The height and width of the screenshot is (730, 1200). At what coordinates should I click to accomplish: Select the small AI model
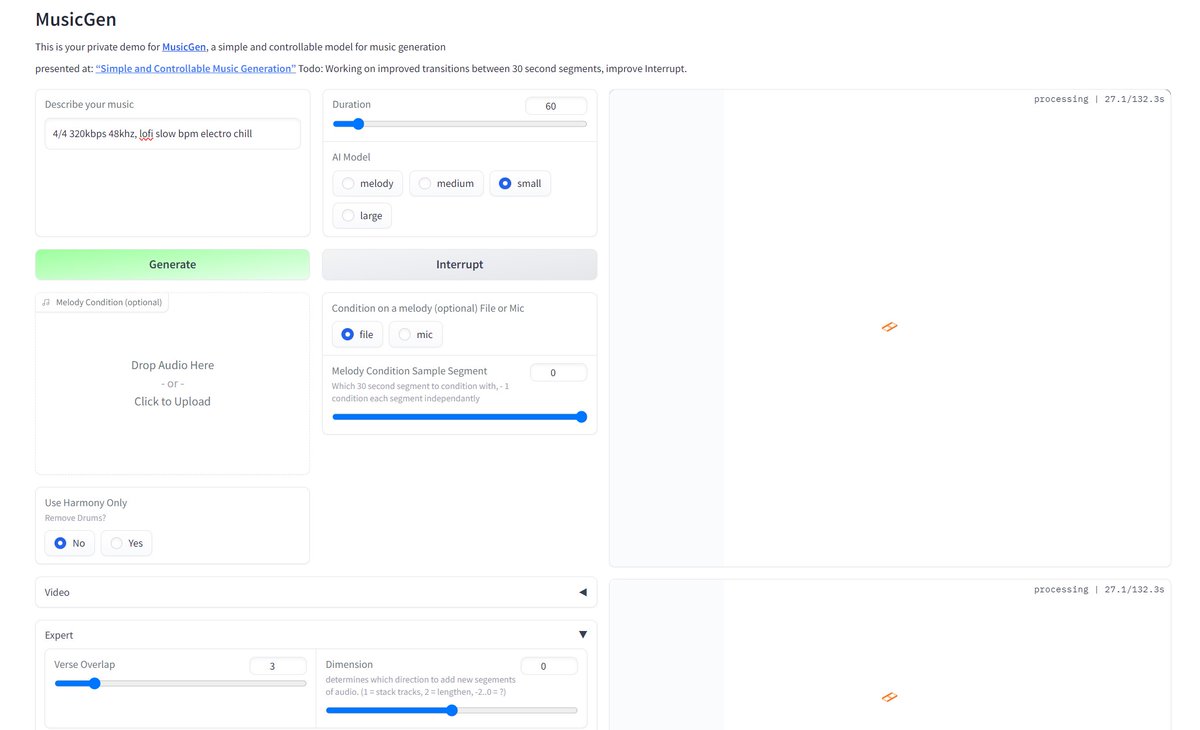click(x=520, y=183)
